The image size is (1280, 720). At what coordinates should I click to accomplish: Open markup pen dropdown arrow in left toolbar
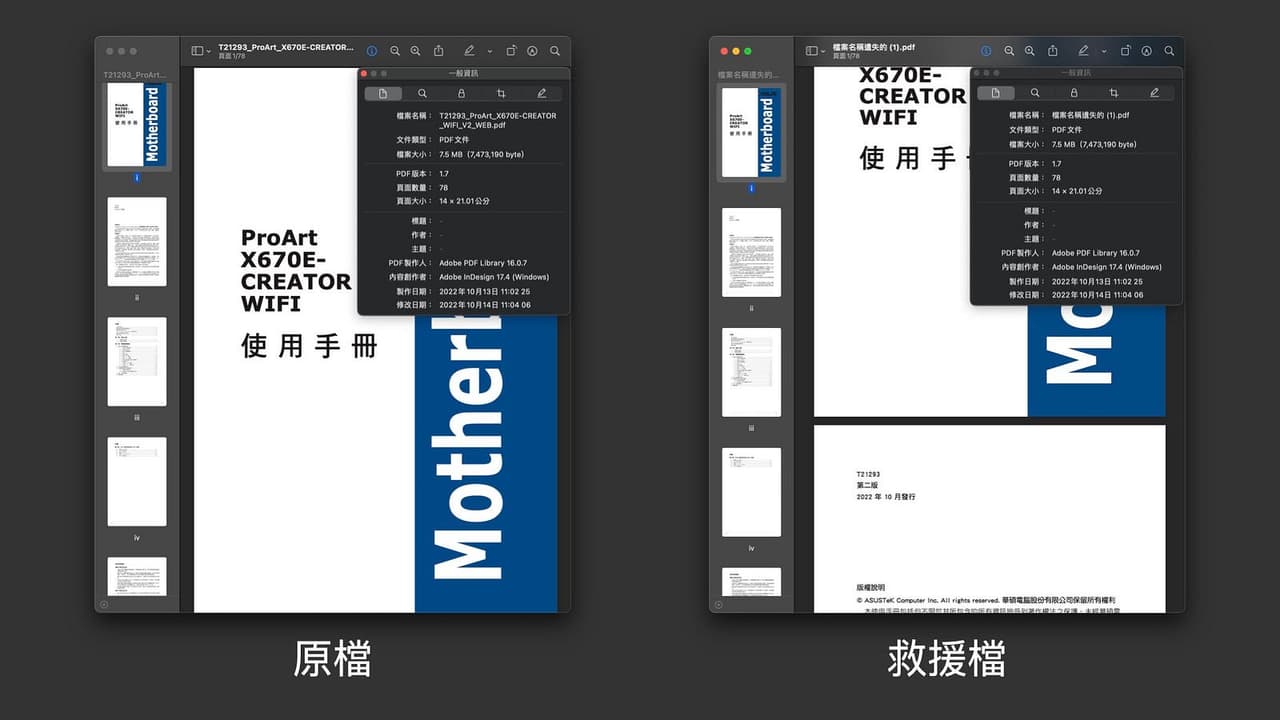click(490, 51)
